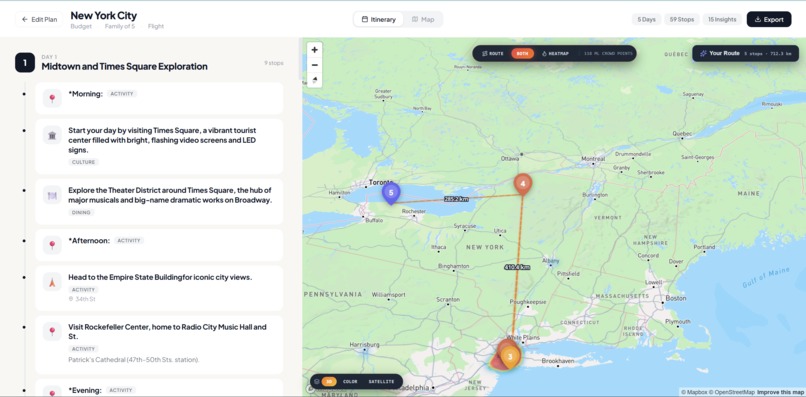Click map marker number 4
Screen dimensions: 806x397
point(523,184)
